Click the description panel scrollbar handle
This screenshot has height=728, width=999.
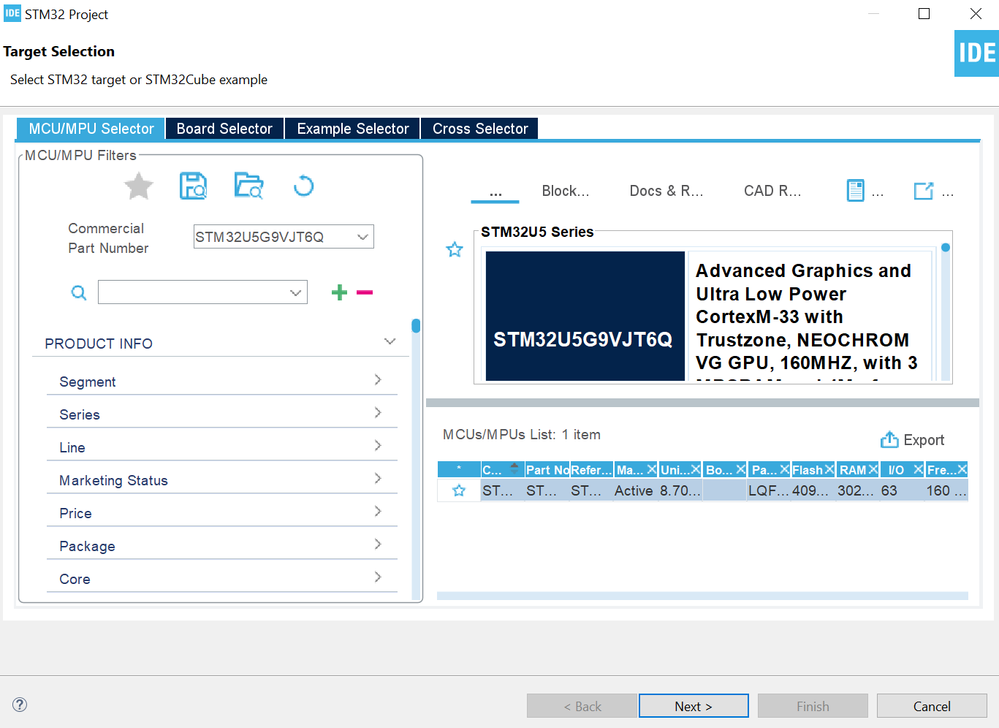945,247
